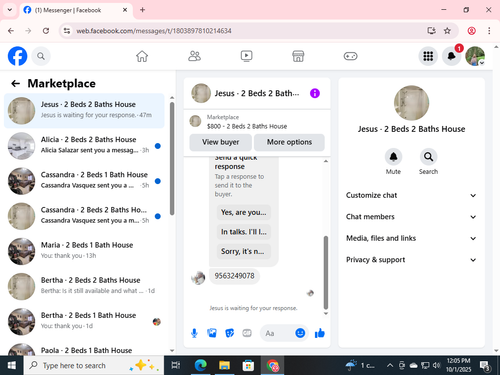Open the account profile picture menu
This screenshot has width=500, height=375.
pos(475,56)
